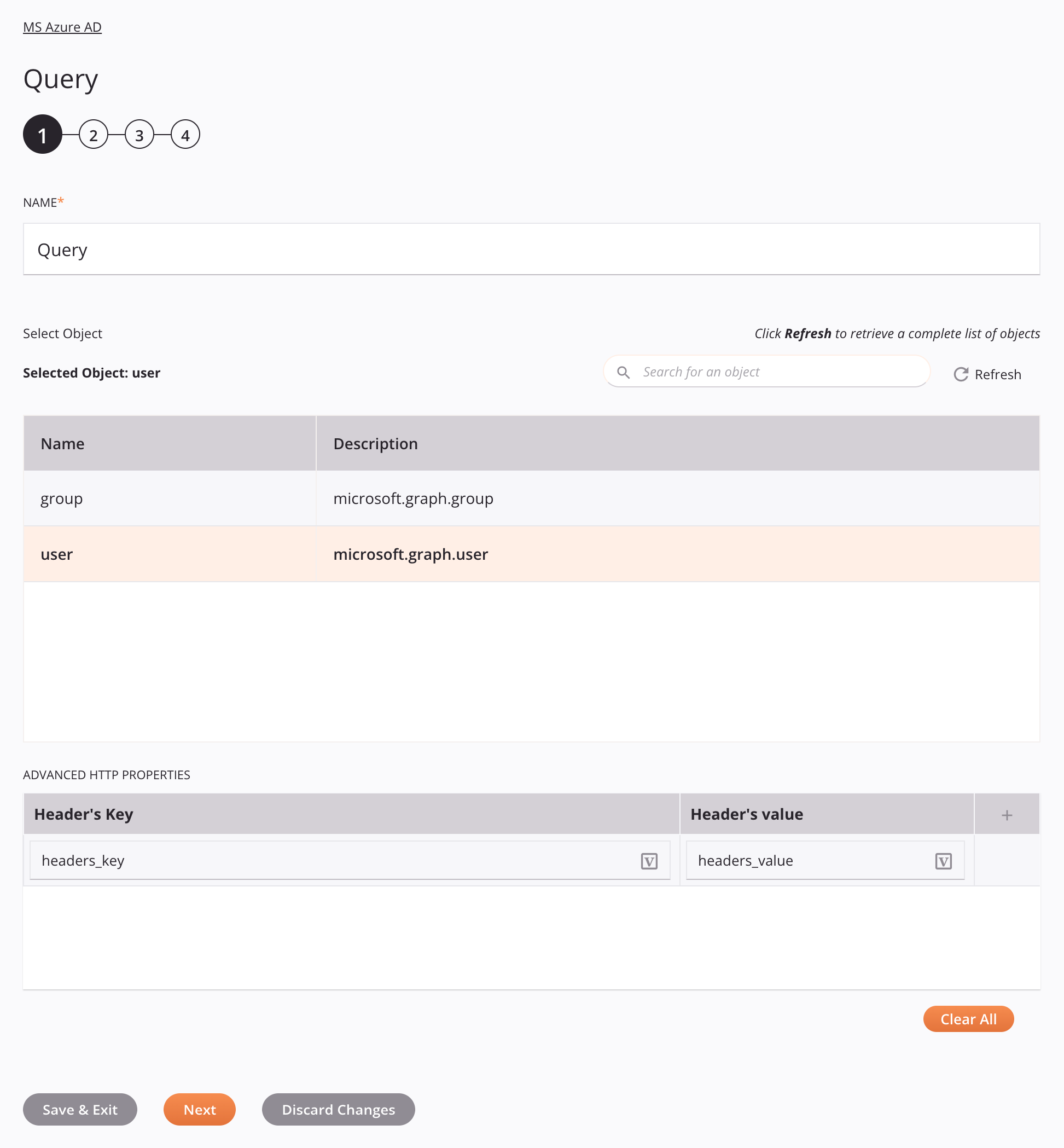
Task: Select the user object row
Action: point(531,553)
